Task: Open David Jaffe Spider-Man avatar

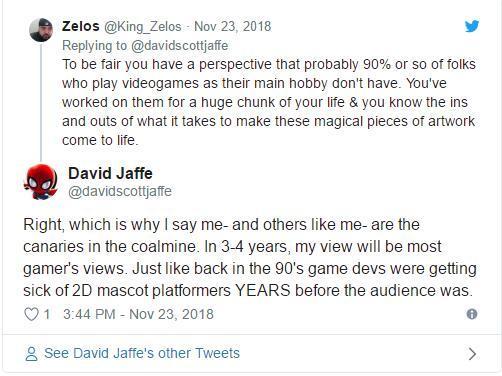Action: 41,182
